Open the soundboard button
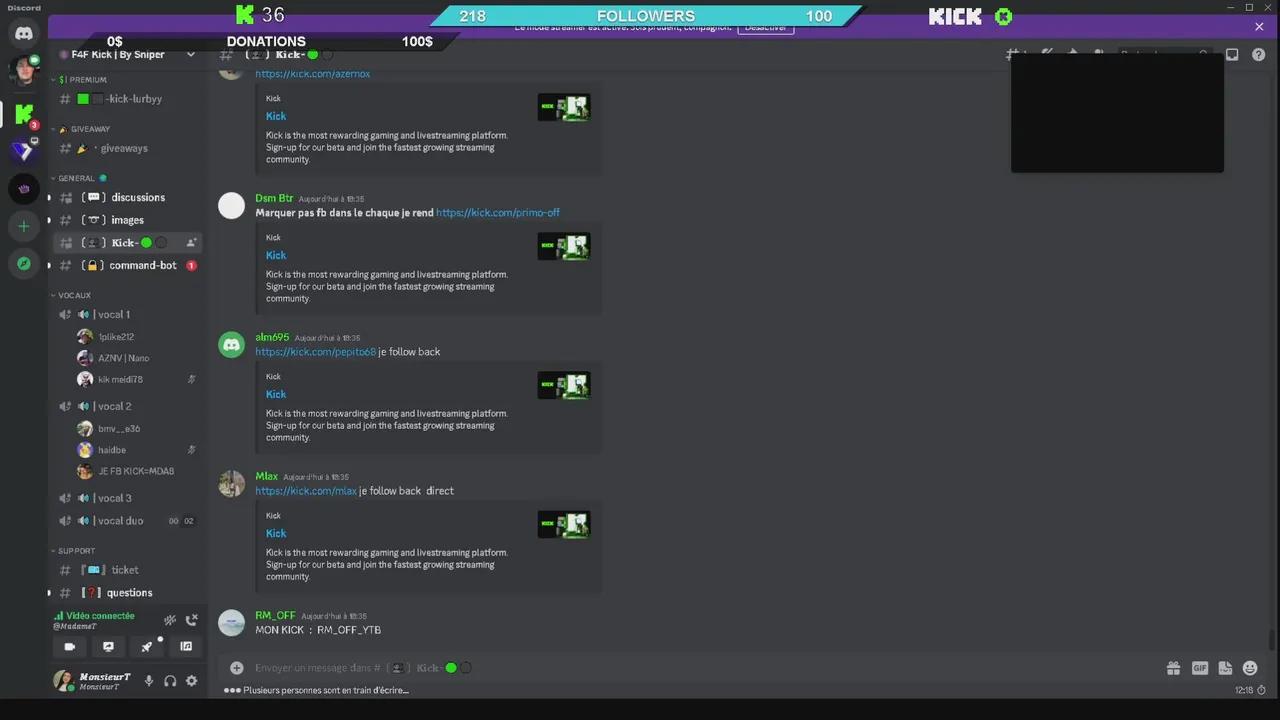This screenshot has width=1280, height=720. pyautogui.click(x=186, y=647)
